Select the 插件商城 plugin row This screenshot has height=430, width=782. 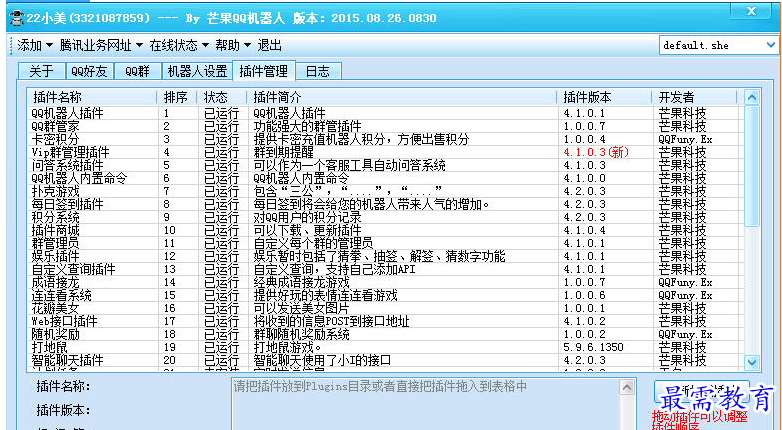[x=383, y=230]
